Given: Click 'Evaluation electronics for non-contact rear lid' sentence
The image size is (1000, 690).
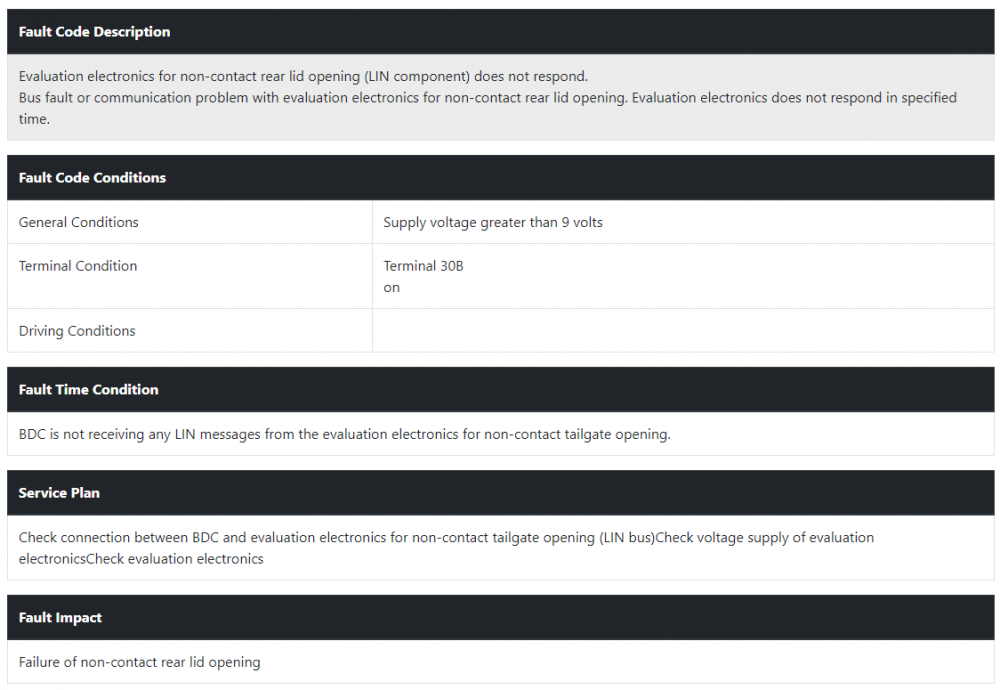Looking at the screenshot, I should click(x=303, y=77).
